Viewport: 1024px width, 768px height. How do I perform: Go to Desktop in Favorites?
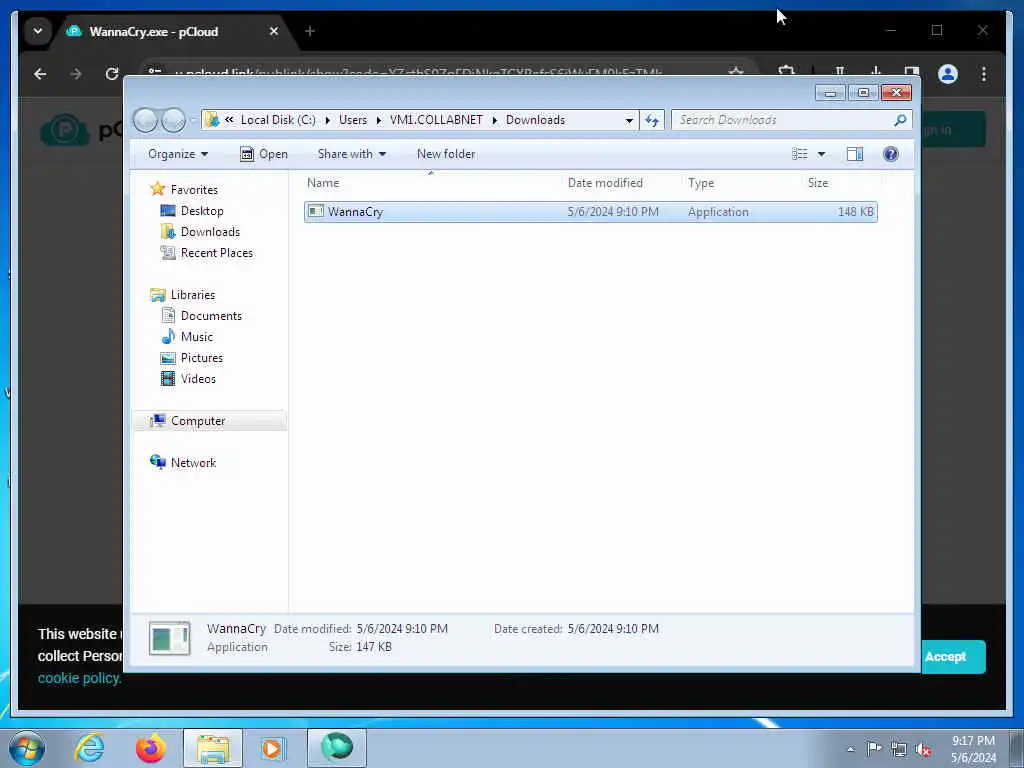click(x=202, y=211)
